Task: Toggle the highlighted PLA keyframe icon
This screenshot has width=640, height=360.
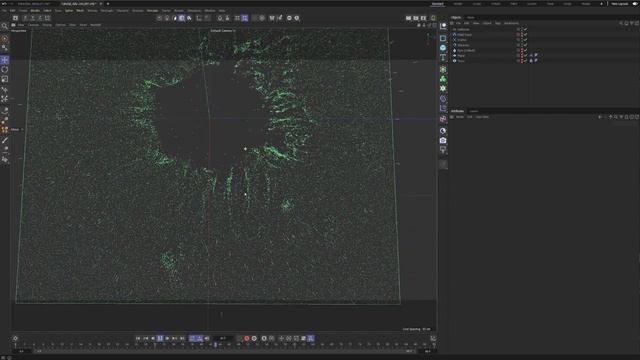Action: (311, 338)
